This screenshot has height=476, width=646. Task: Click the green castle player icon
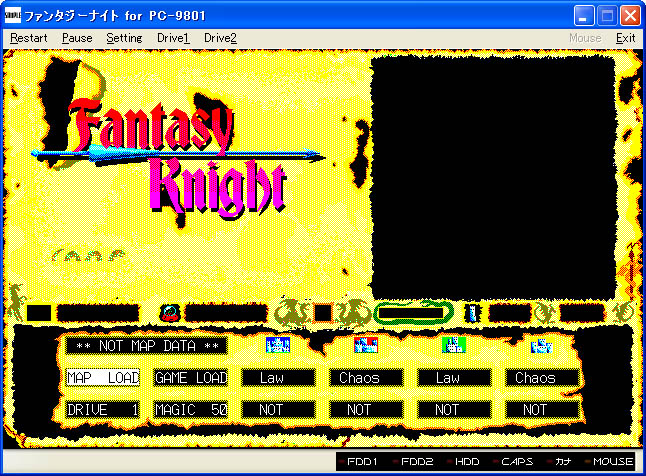point(454,345)
